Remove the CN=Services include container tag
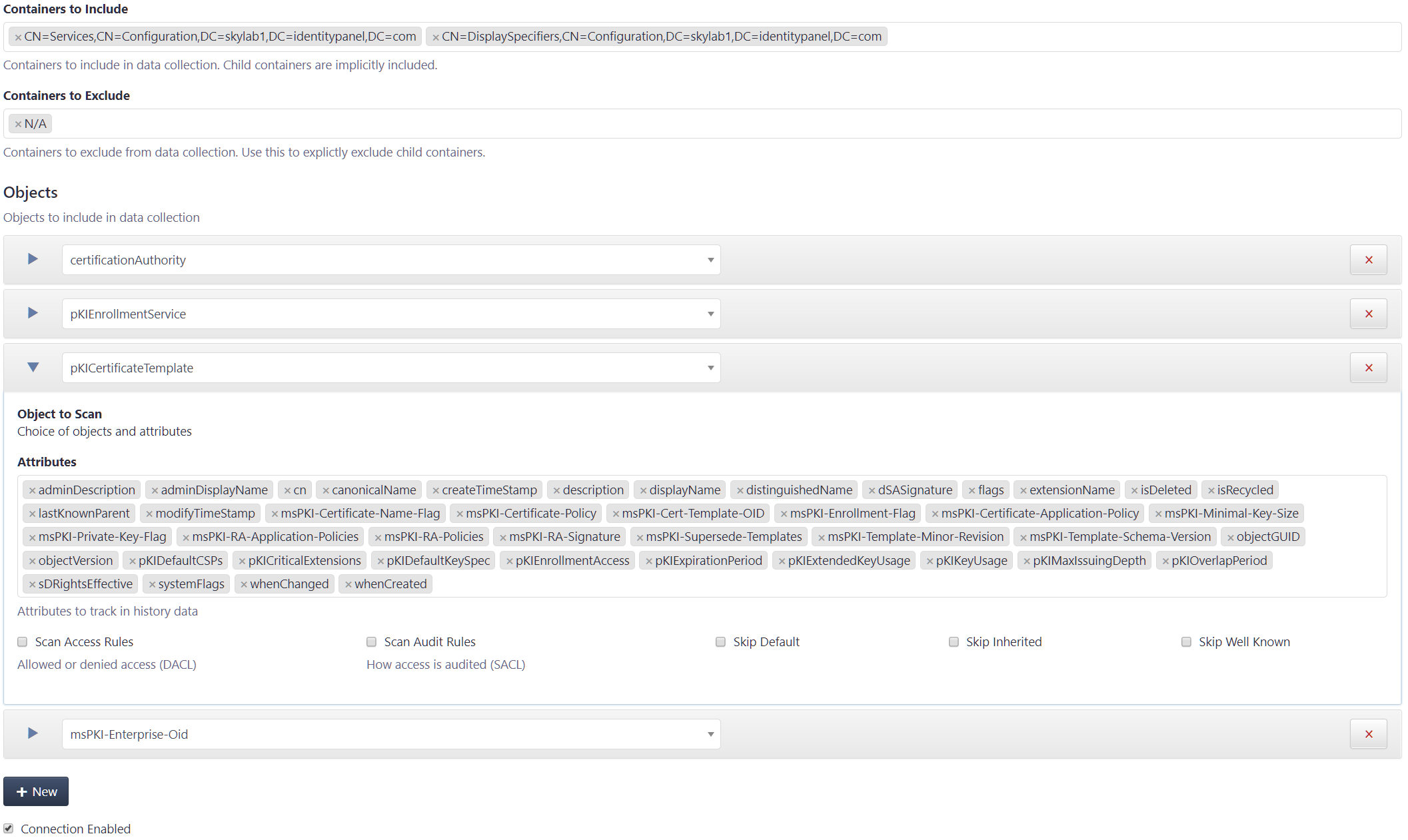The height and width of the screenshot is (840, 1408). 19,37
